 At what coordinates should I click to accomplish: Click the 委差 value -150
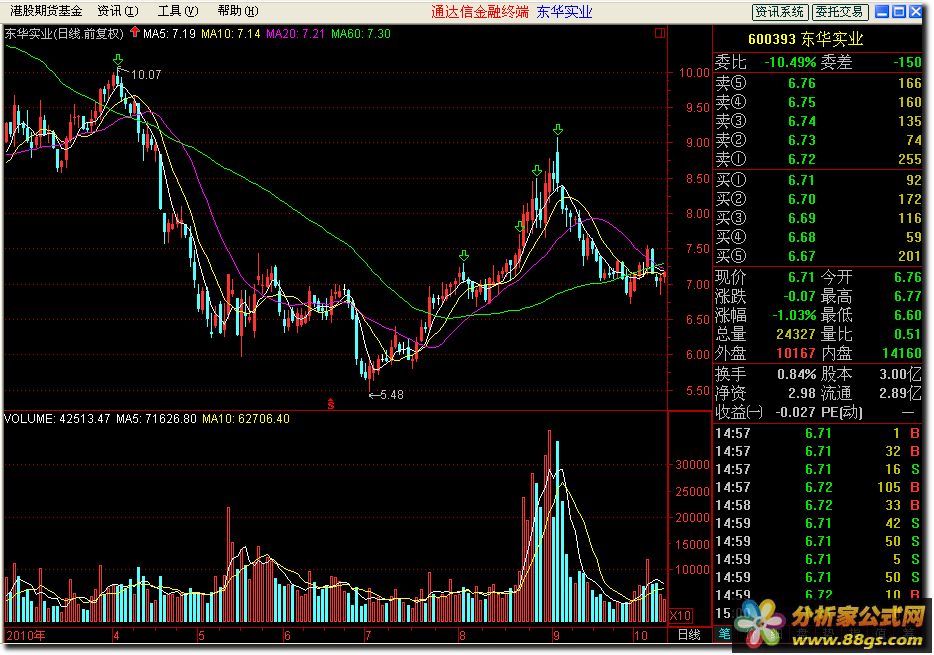click(x=907, y=62)
